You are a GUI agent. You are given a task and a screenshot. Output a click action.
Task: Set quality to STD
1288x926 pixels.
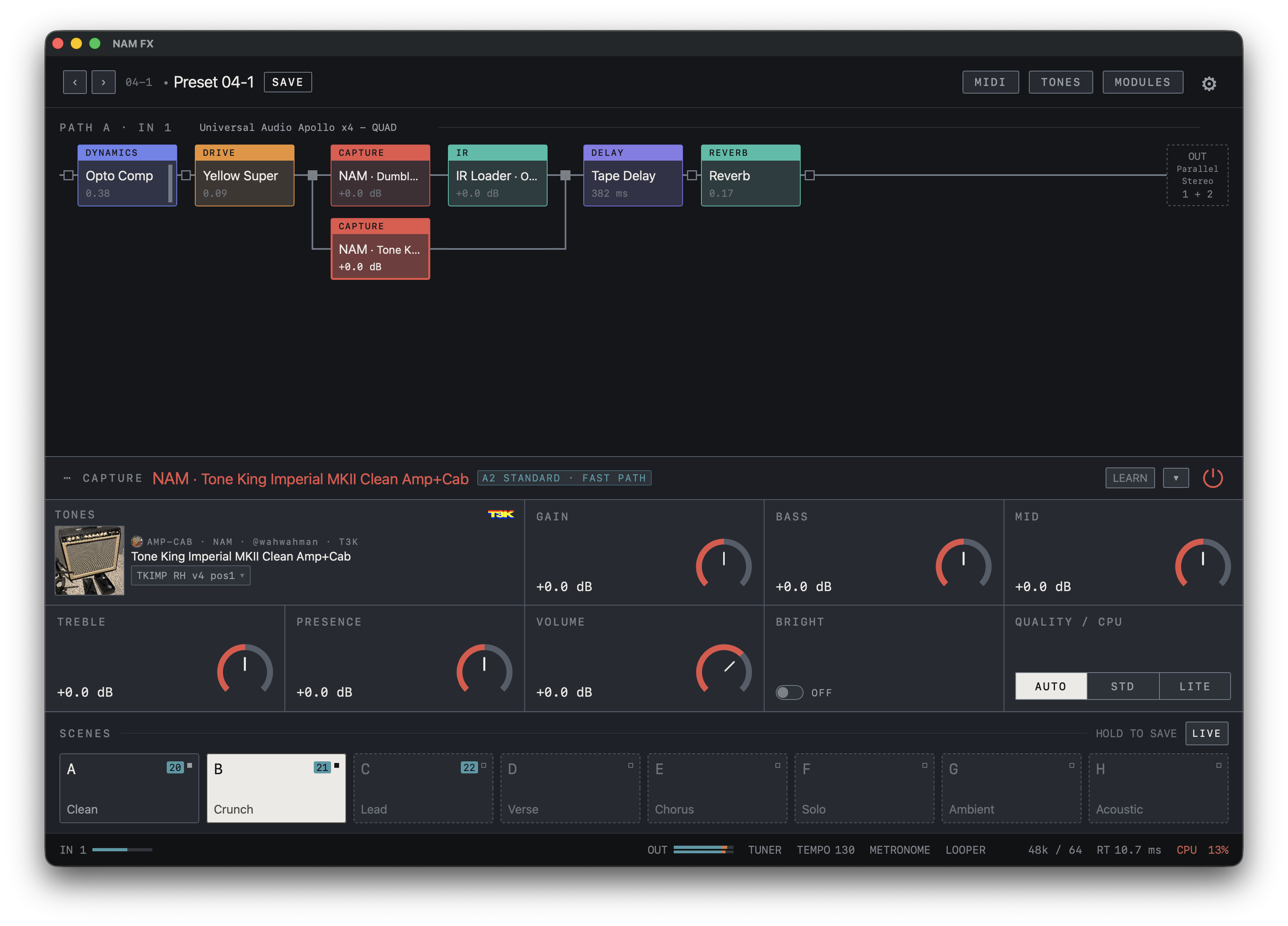tap(1123, 686)
